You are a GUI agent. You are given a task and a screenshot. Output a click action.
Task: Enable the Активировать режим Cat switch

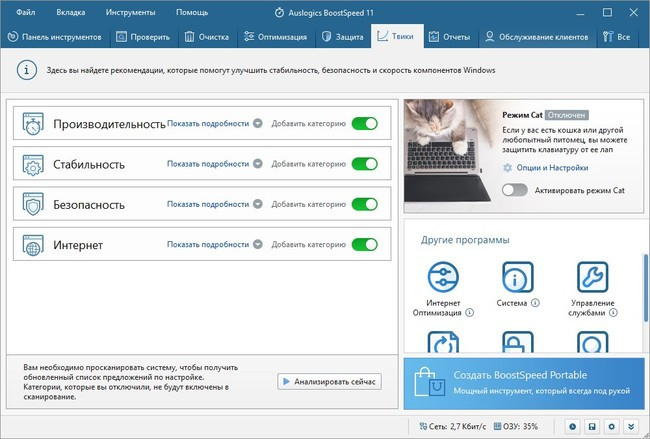[x=514, y=189]
